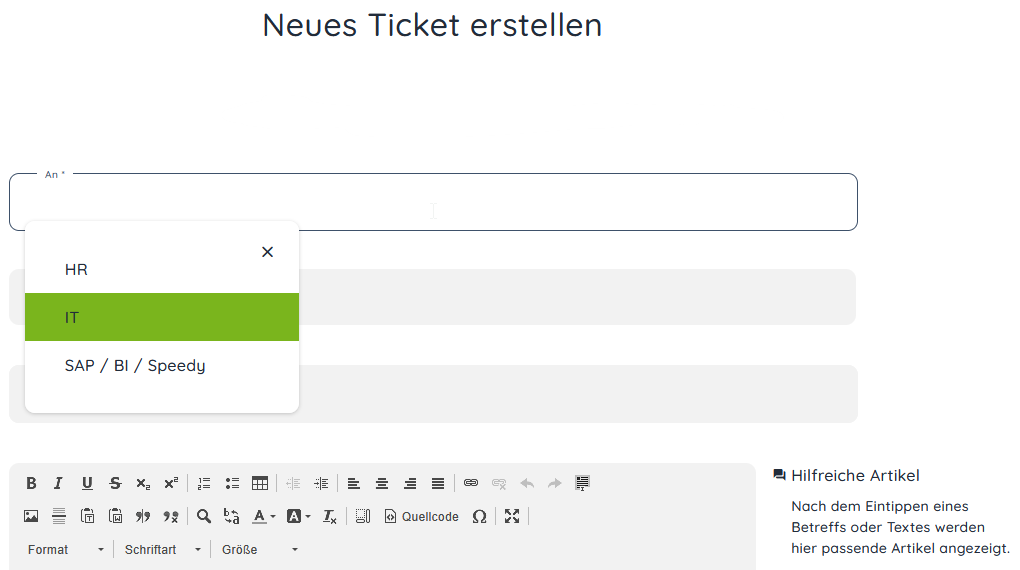Toggle underline text formatting

click(x=87, y=483)
